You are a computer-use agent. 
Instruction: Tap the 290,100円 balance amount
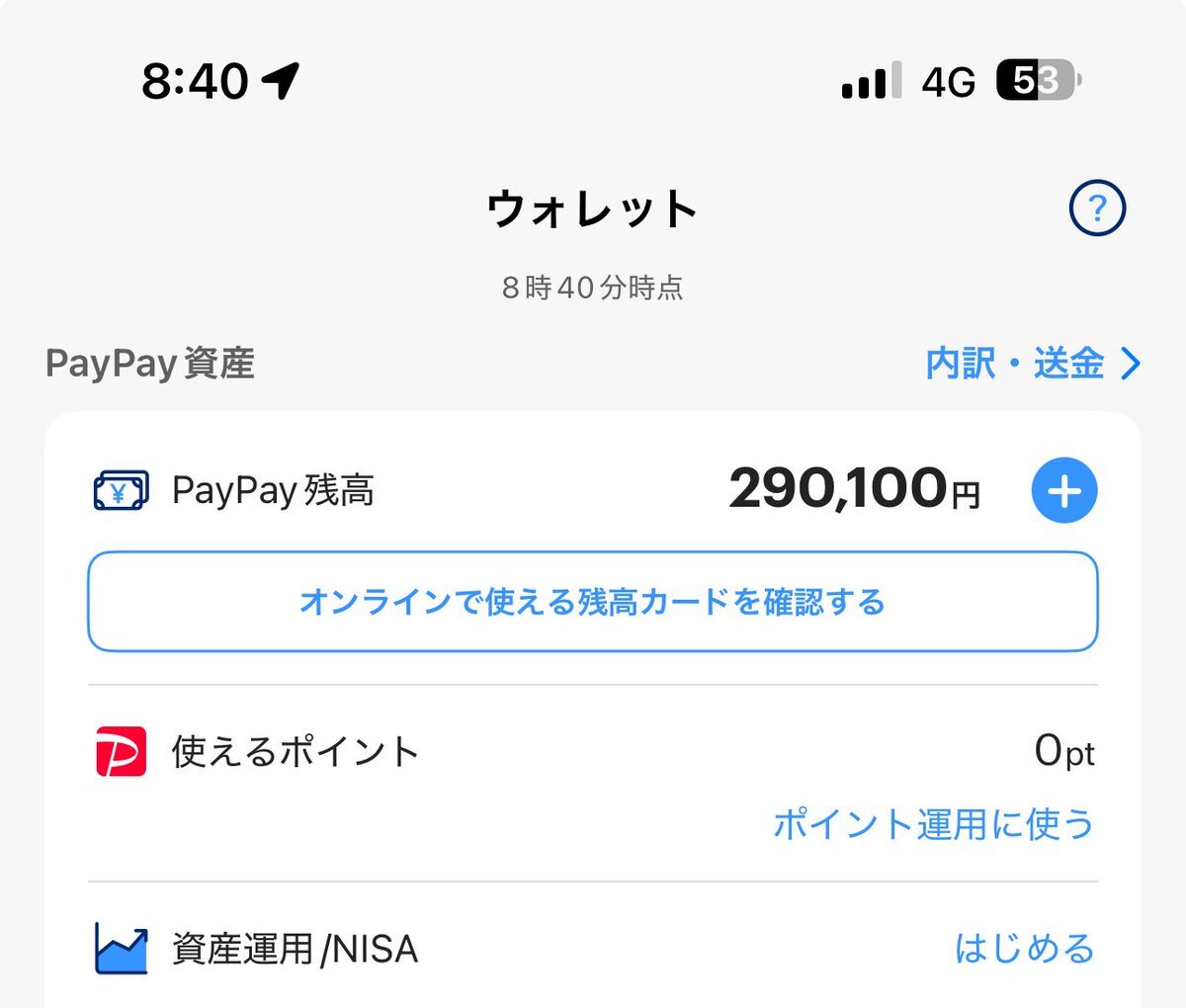pyautogui.click(x=855, y=488)
